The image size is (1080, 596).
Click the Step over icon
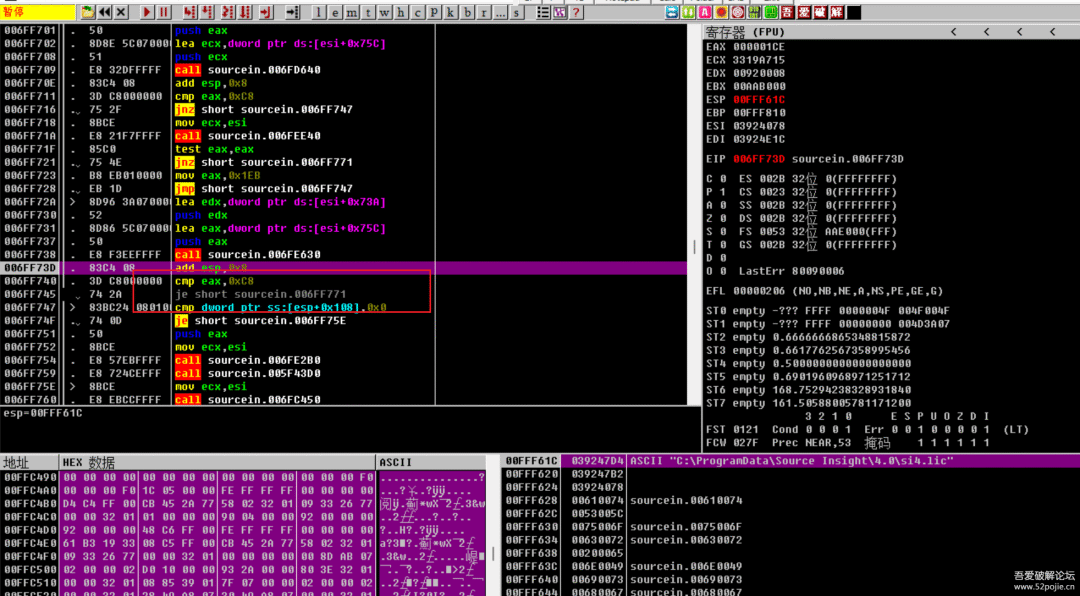(x=207, y=12)
